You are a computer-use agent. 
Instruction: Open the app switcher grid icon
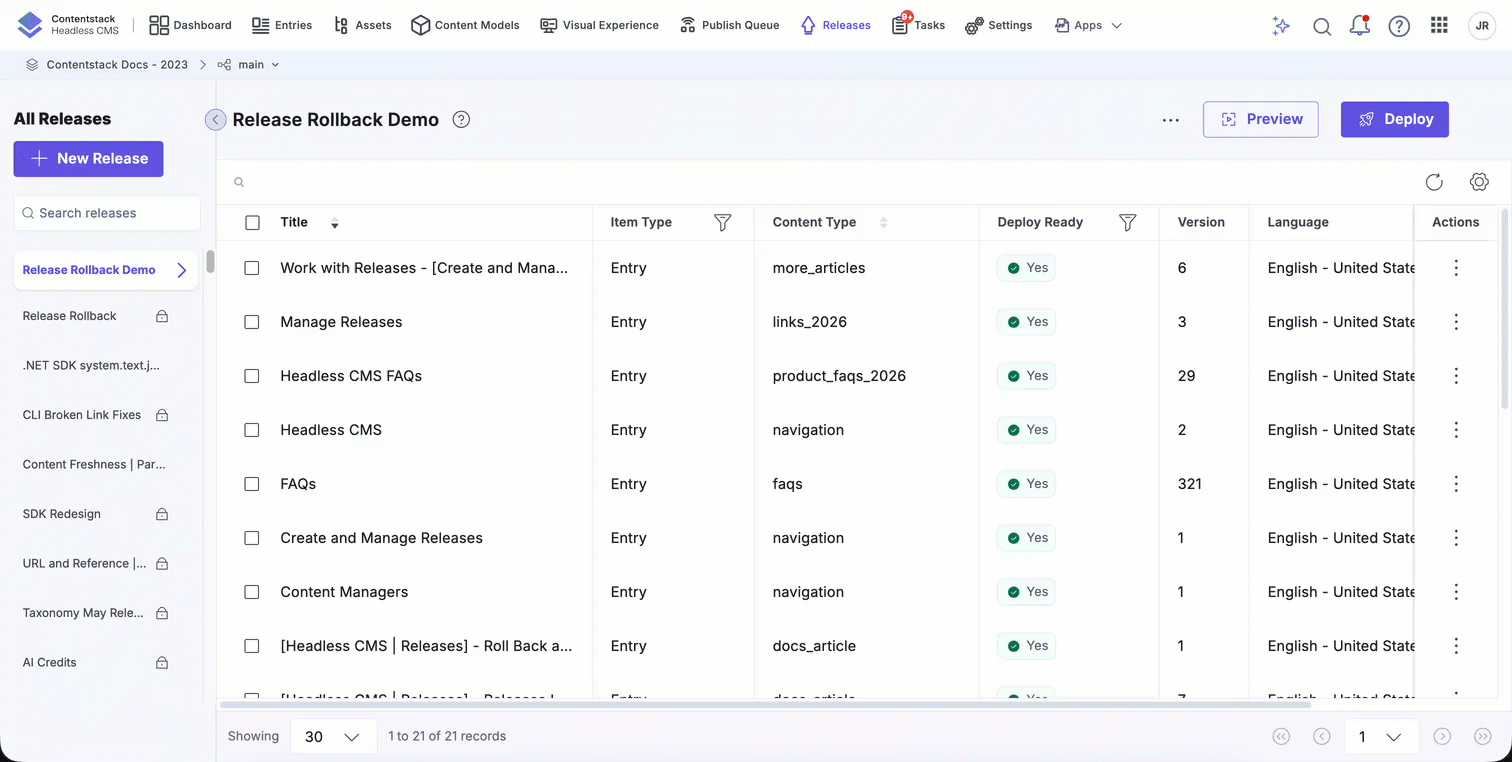(1439, 26)
